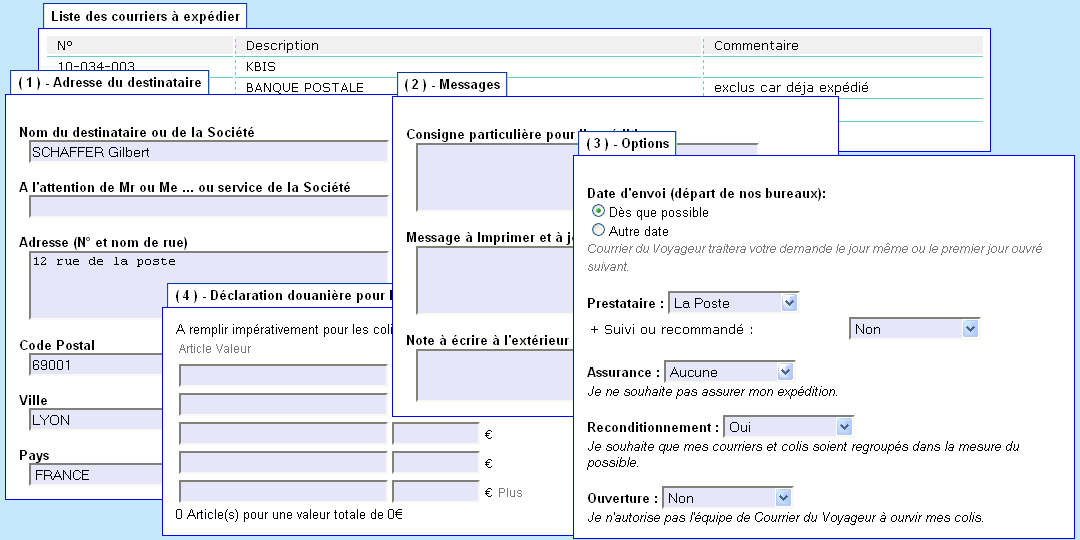Select the "Dès que possible" radio button
The image size is (1080, 540).
(599, 212)
